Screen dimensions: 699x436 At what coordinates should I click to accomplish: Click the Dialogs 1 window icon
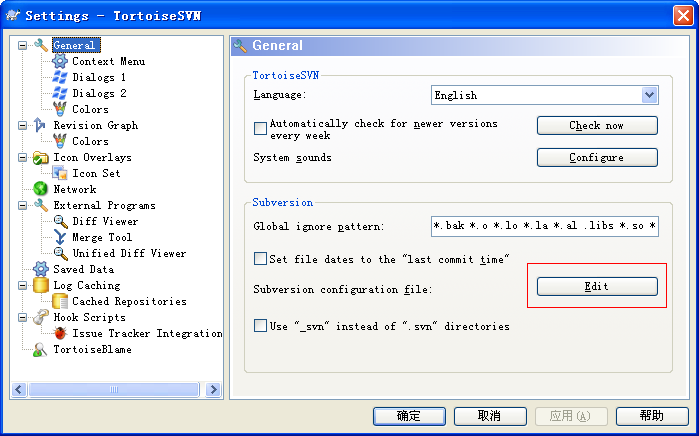pyautogui.click(x=60, y=77)
